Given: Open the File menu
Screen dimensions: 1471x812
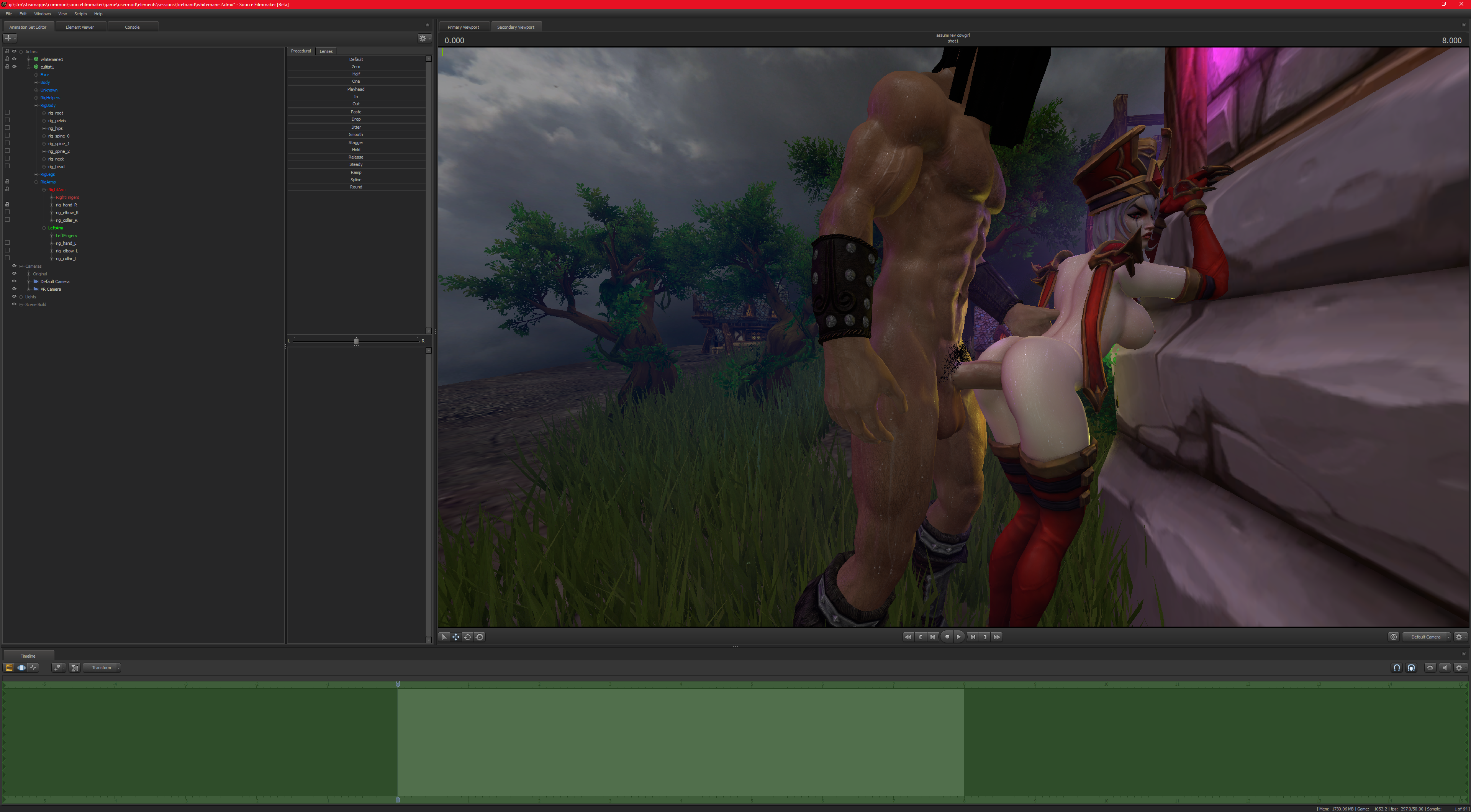Looking at the screenshot, I should (x=8, y=14).
